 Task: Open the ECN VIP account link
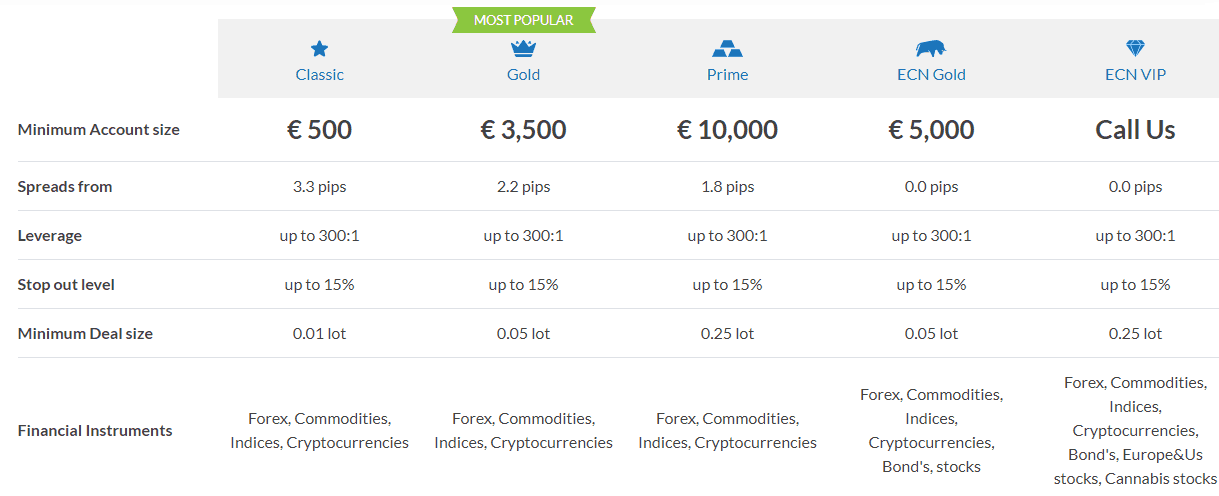point(1135,74)
